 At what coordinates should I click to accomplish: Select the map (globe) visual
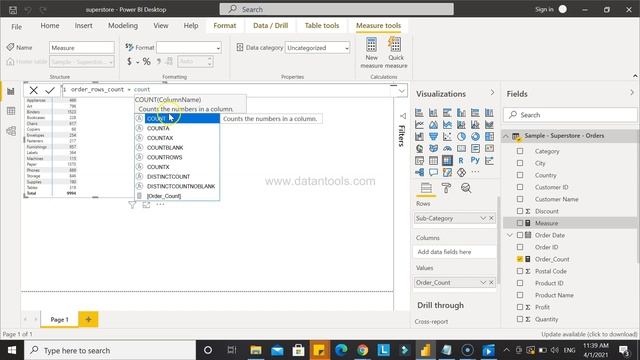419,149
